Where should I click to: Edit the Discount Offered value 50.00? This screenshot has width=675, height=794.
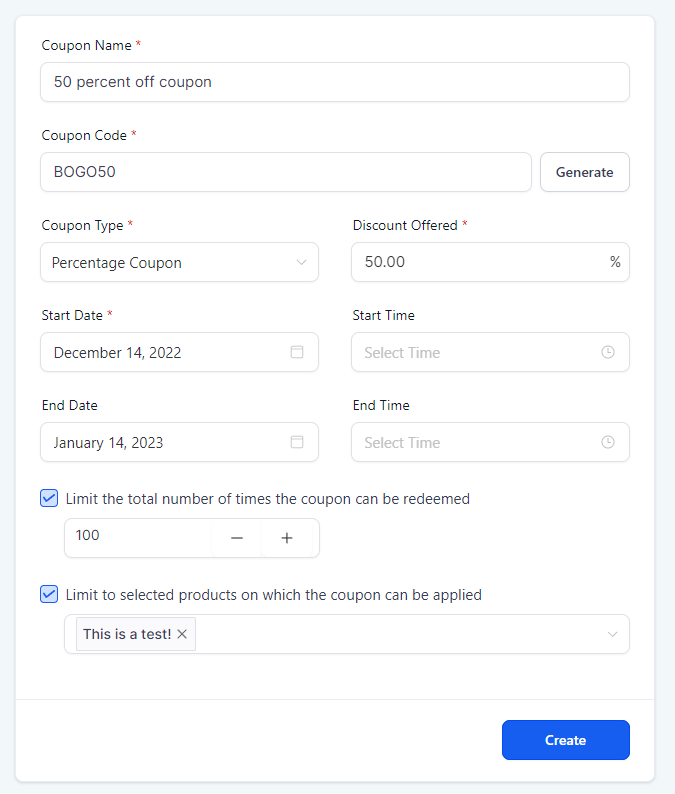click(x=490, y=262)
